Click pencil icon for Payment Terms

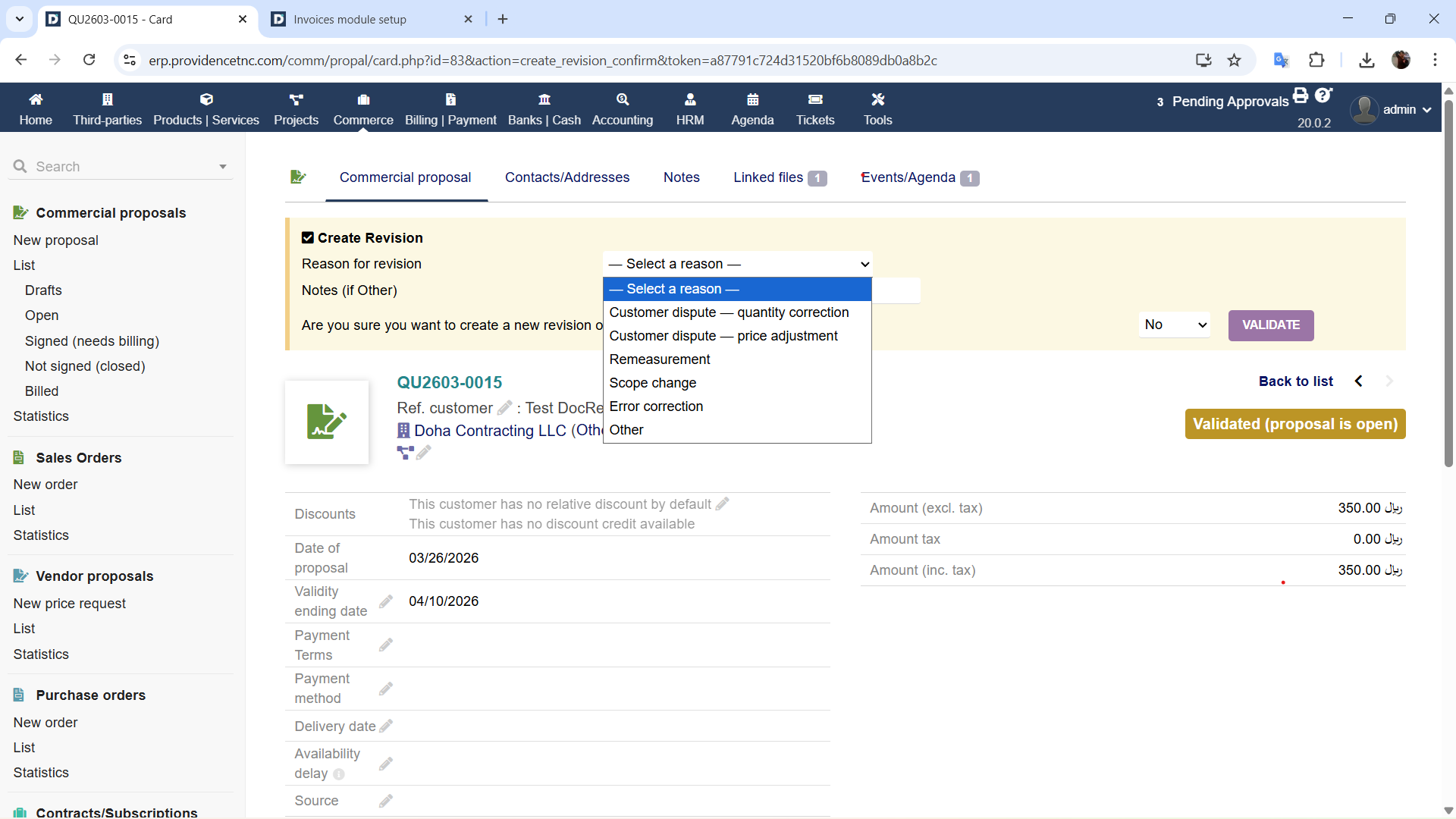(x=386, y=645)
